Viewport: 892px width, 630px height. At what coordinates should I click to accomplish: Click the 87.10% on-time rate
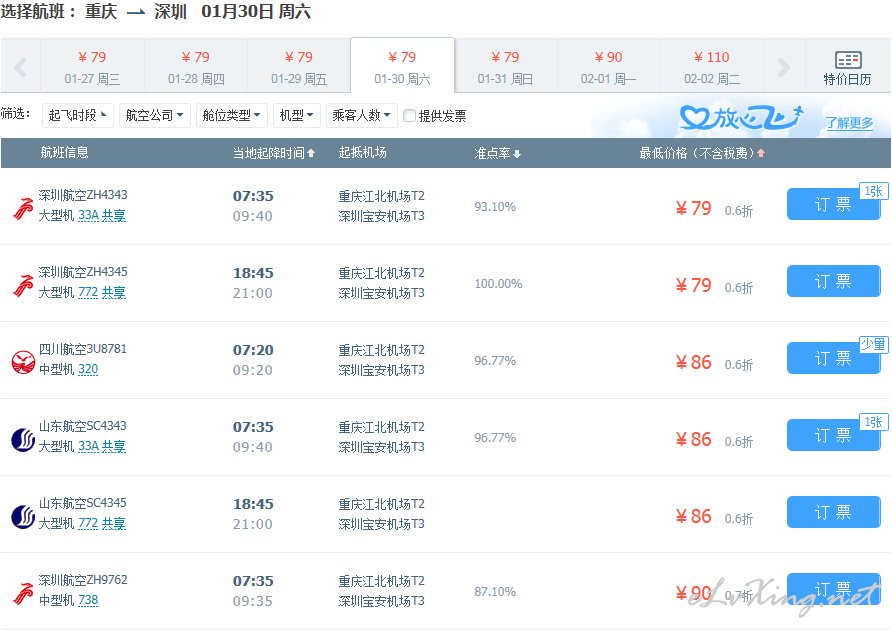pyautogui.click(x=495, y=592)
